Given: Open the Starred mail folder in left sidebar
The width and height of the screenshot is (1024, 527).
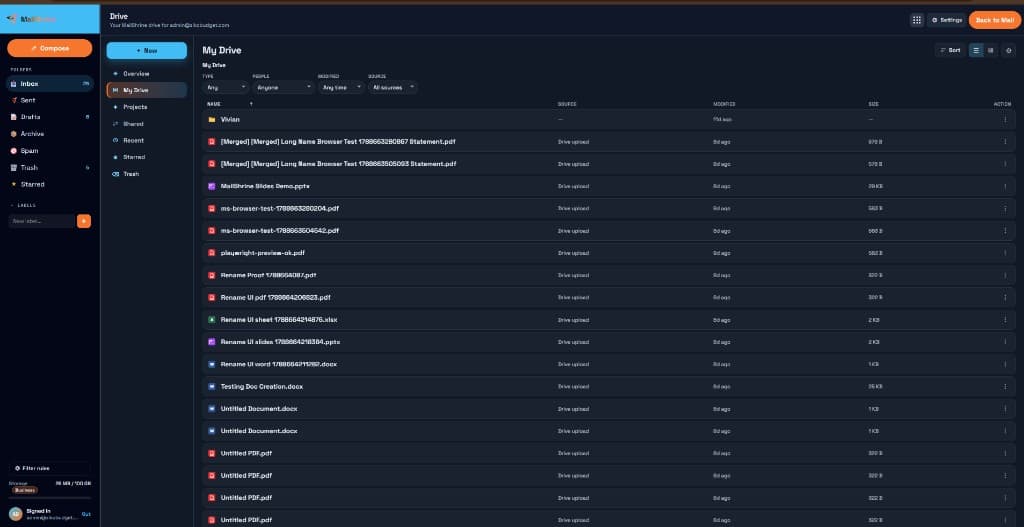Looking at the screenshot, I should click(x=50, y=184).
